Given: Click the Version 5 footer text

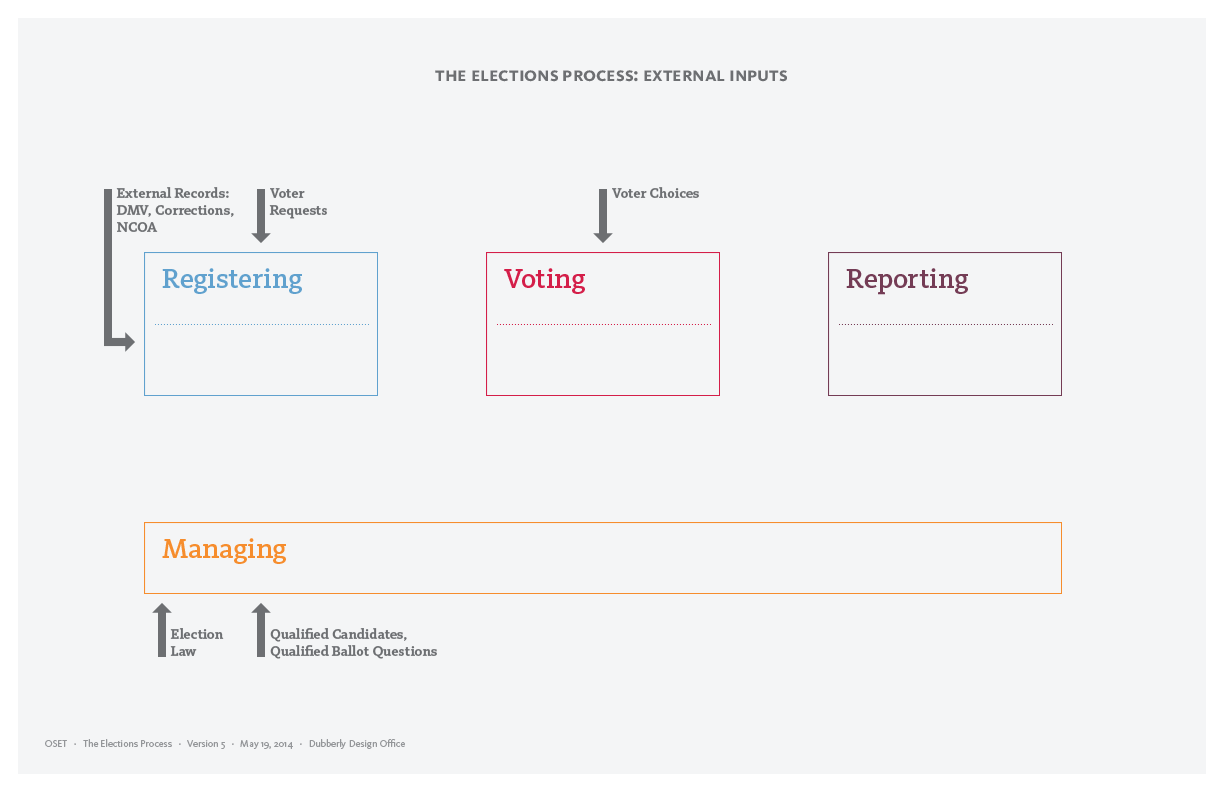Looking at the screenshot, I should (x=206, y=744).
